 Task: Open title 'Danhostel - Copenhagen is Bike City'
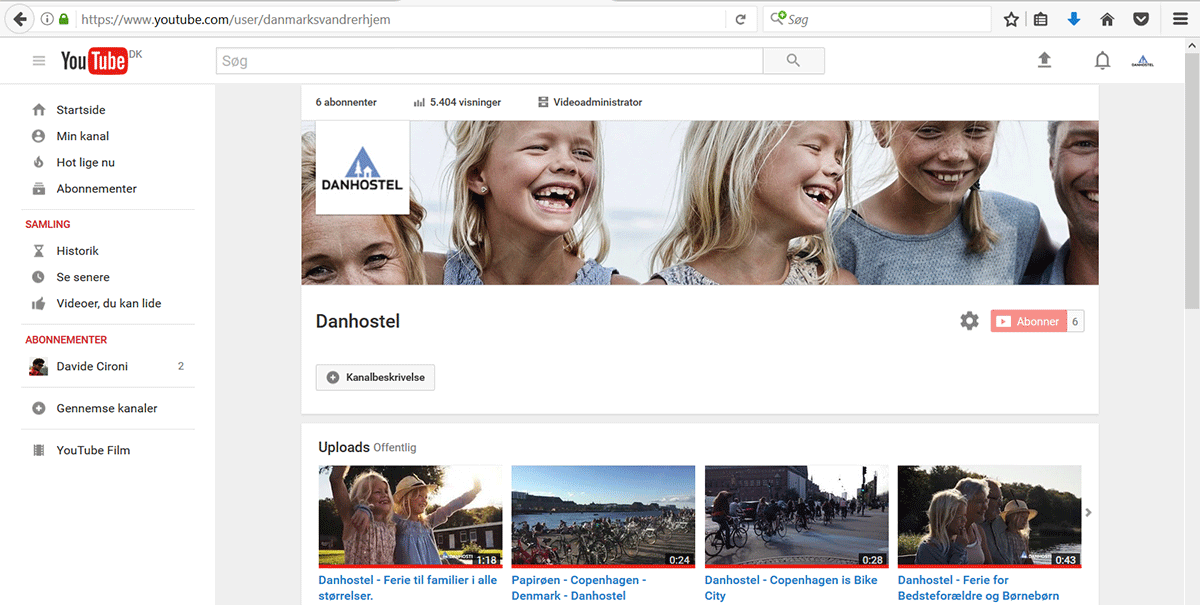point(791,588)
